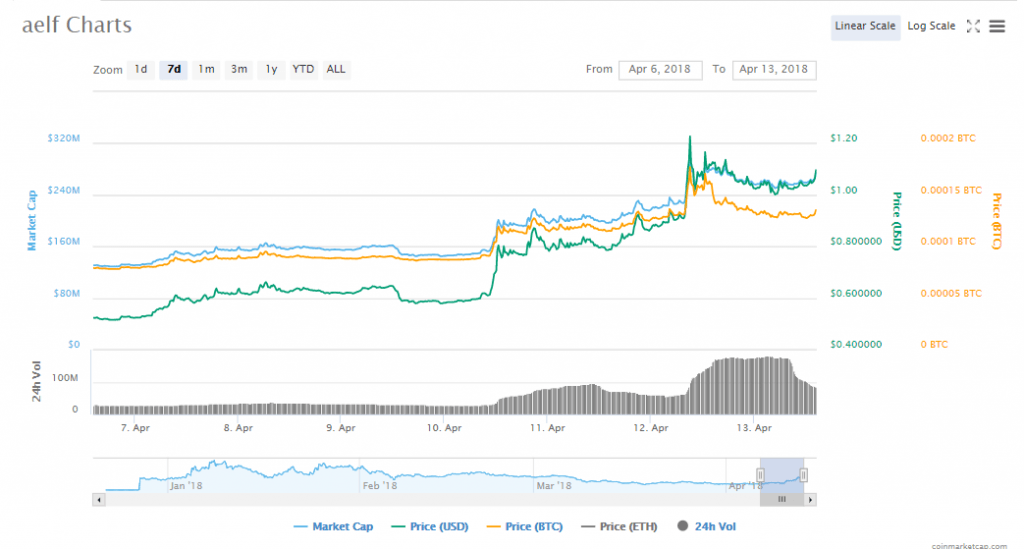The width and height of the screenshot is (1024, 549).
Task: Click navigator left range handle
Action: [760, 475]
